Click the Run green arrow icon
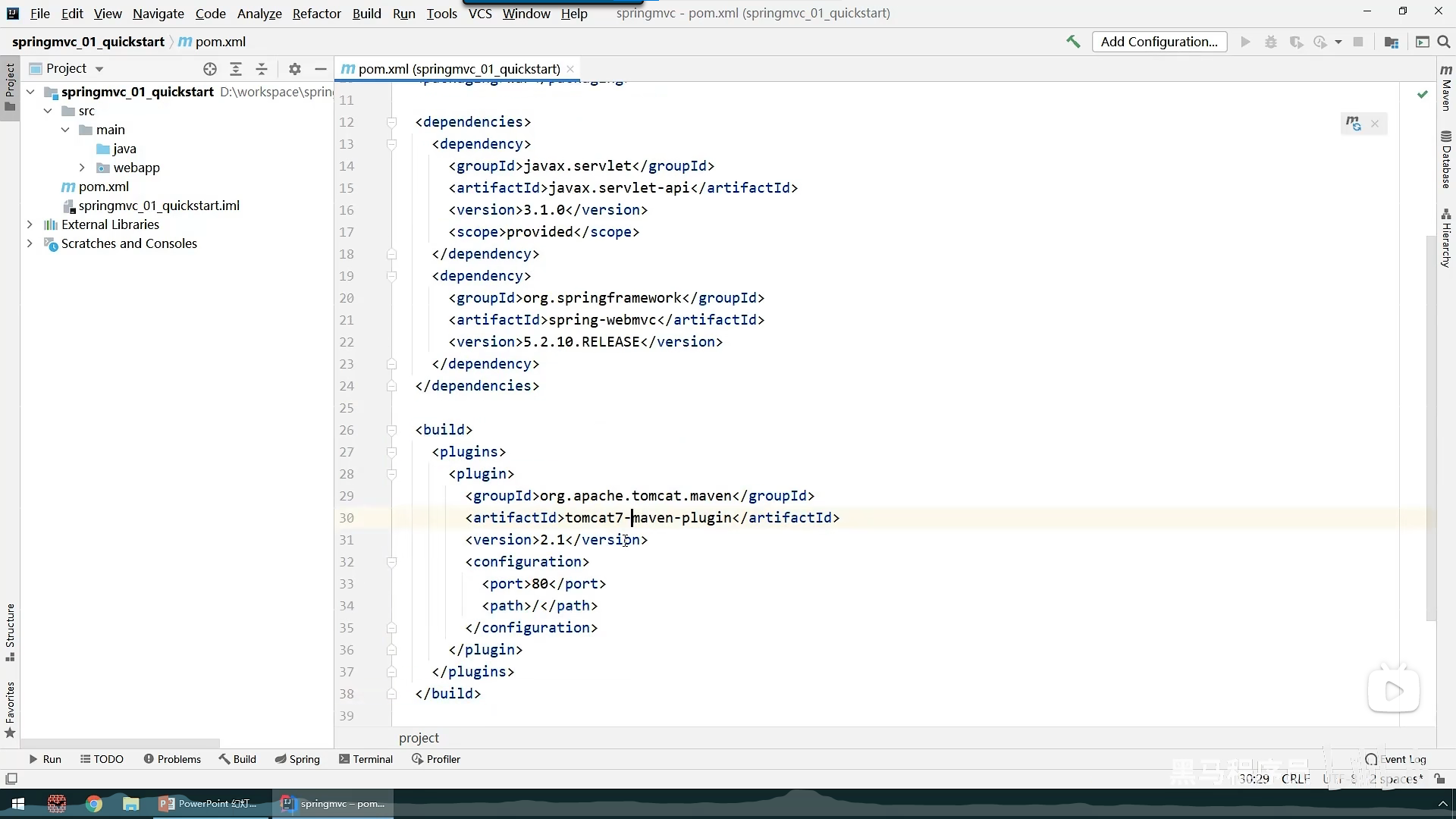 click(x=1245, y=42)
